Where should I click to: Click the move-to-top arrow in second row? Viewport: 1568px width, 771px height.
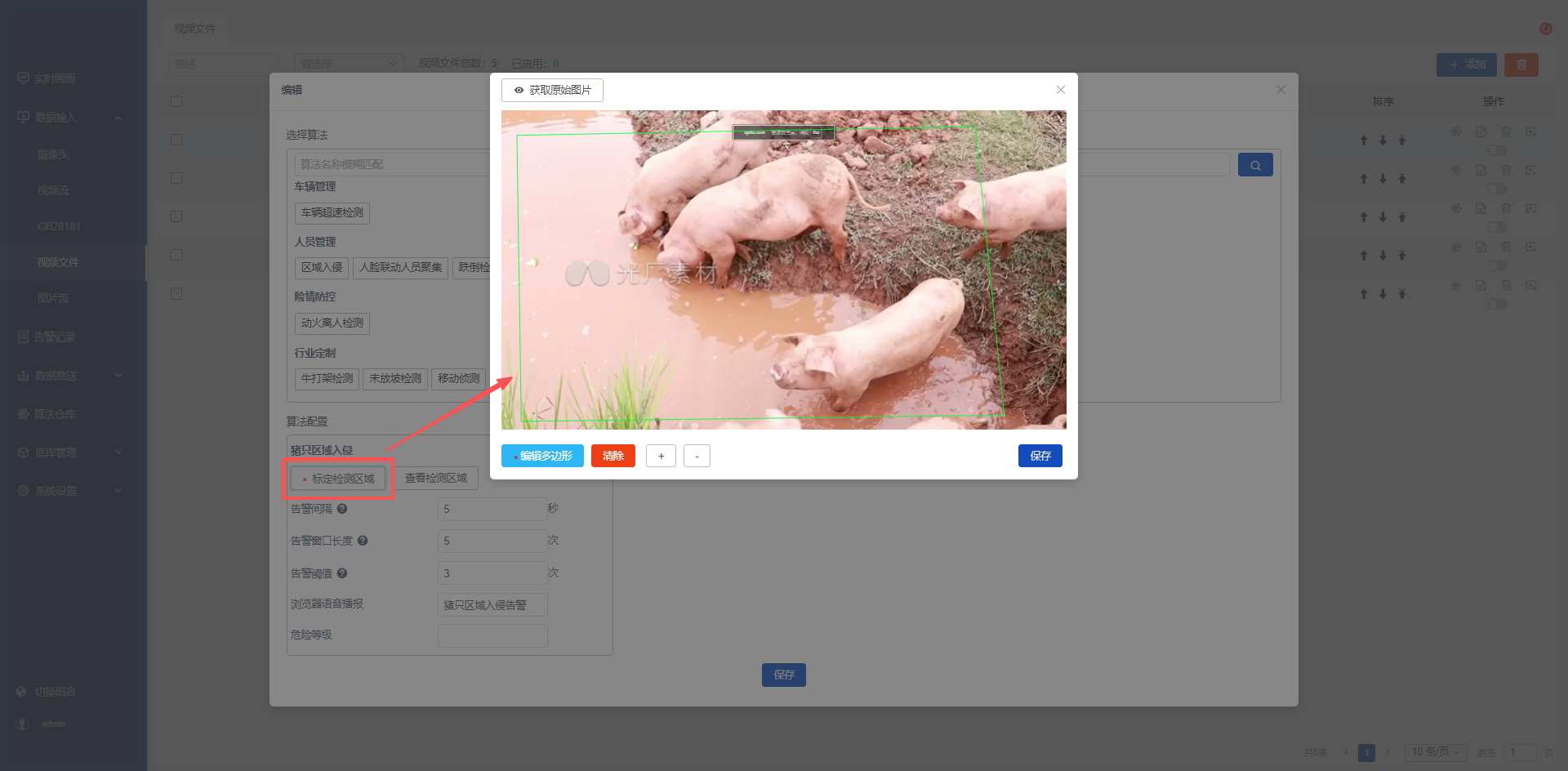(x=1402, y=179)
